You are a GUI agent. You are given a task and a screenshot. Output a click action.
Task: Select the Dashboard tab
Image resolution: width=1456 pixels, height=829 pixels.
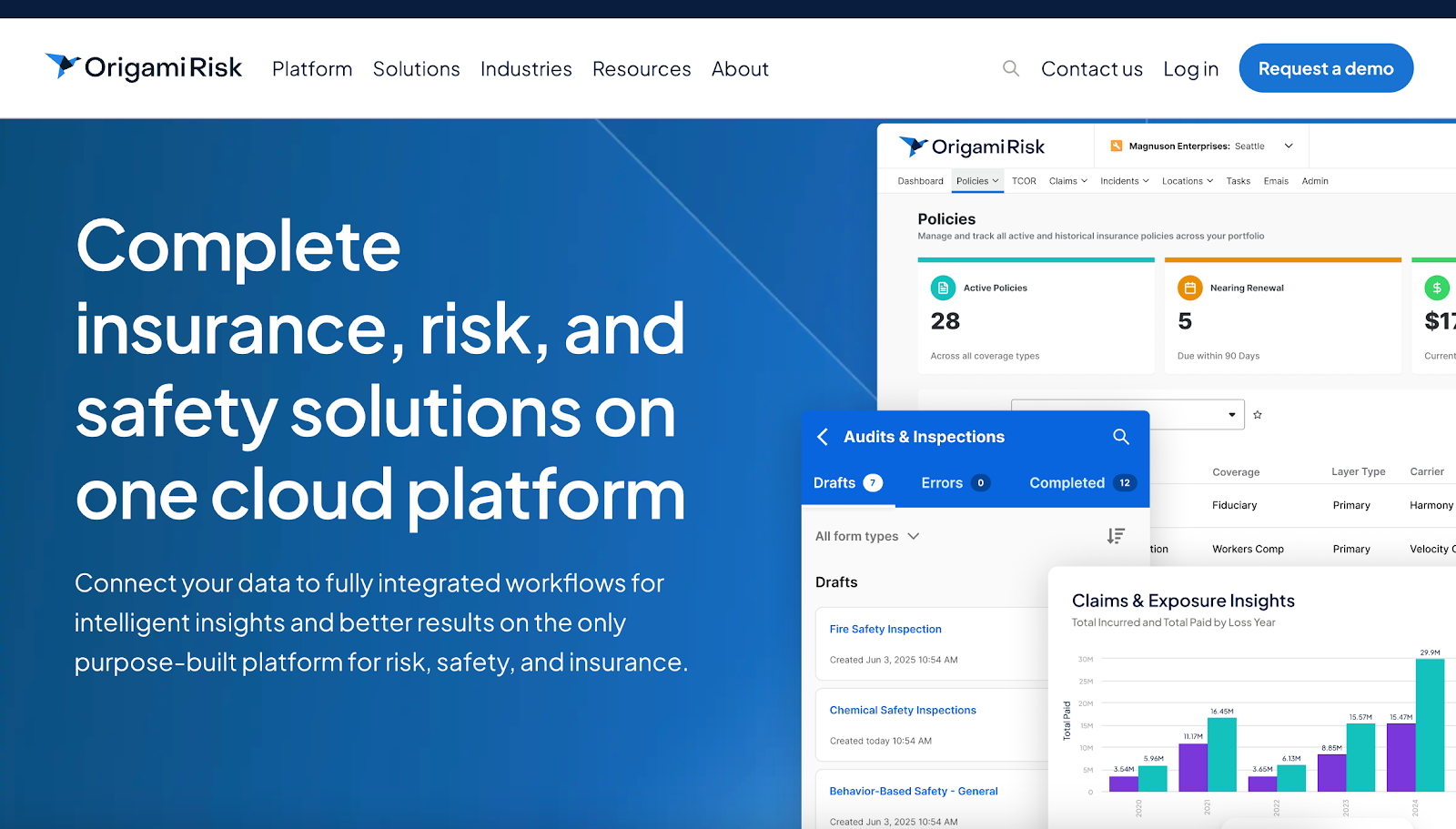point(920,181)
